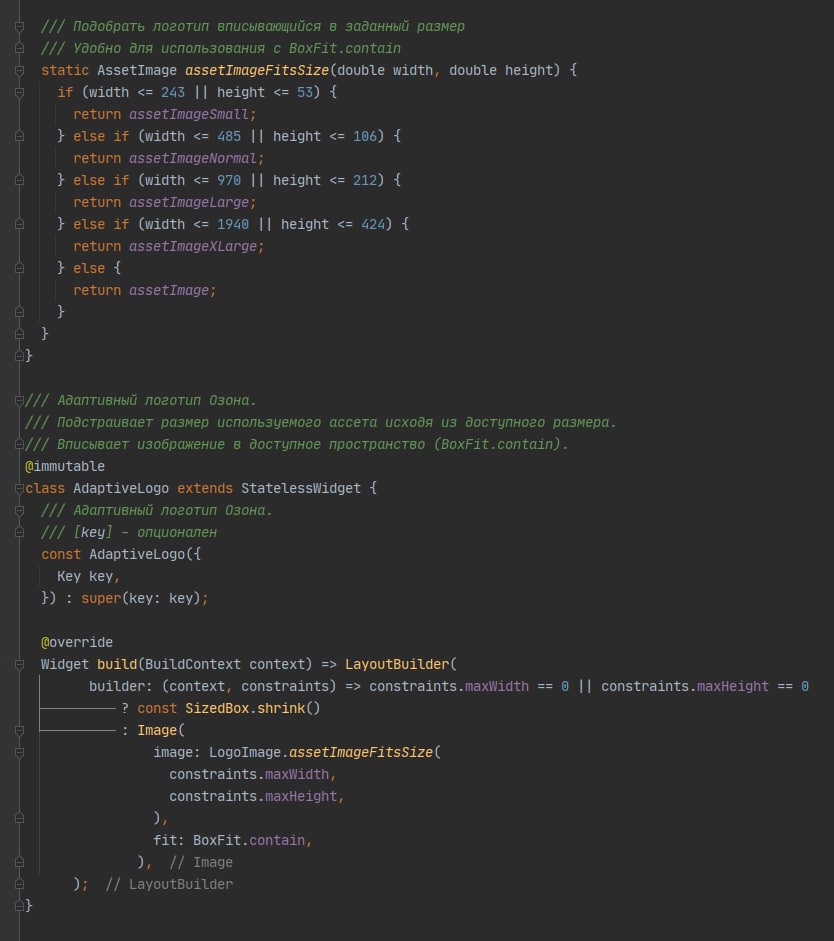Click 'double height' parameter in method signature

[x=500, y=70]
